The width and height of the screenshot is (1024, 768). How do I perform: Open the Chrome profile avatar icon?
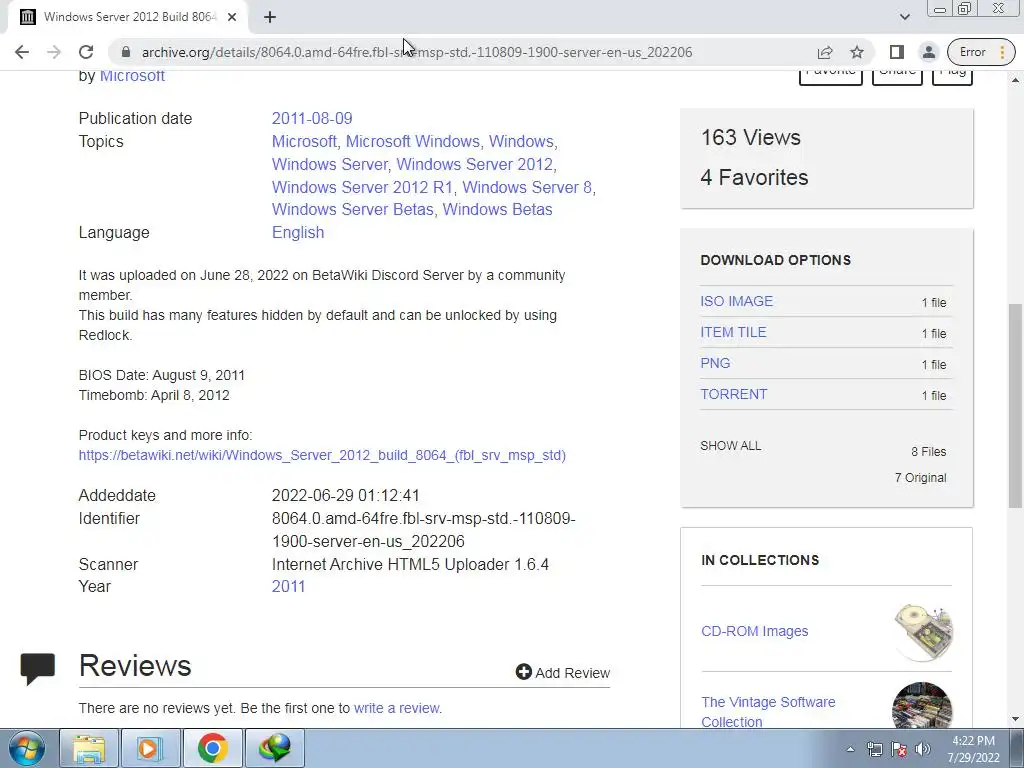click(x=928, y=52)
